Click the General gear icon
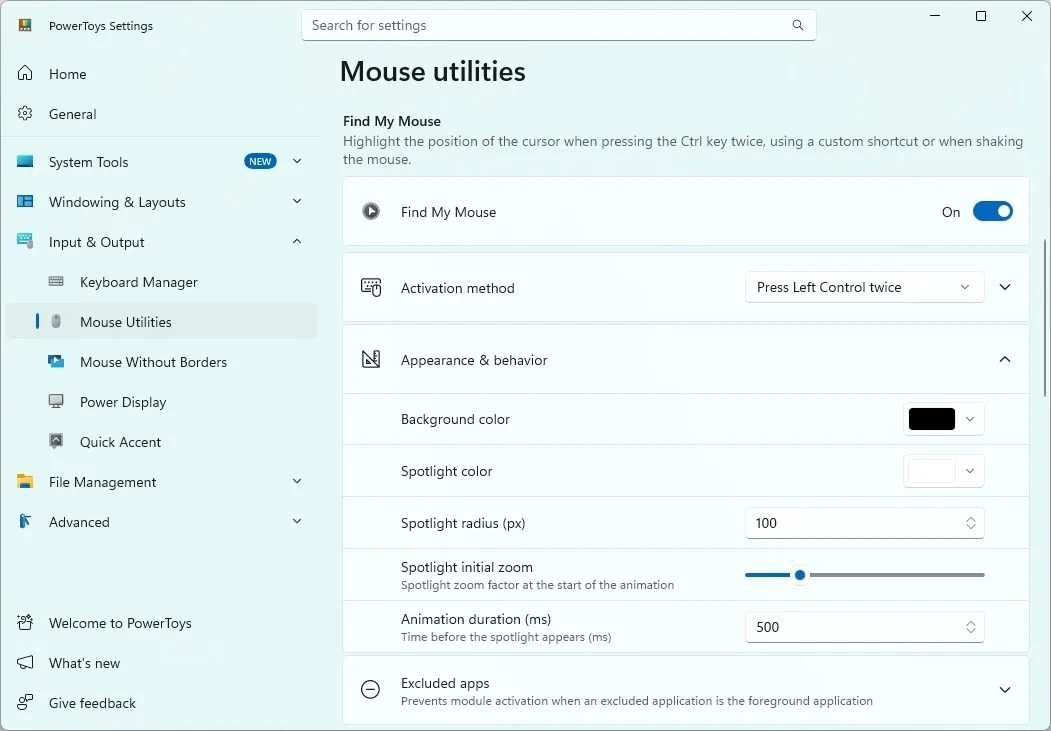 pos(25,113)
